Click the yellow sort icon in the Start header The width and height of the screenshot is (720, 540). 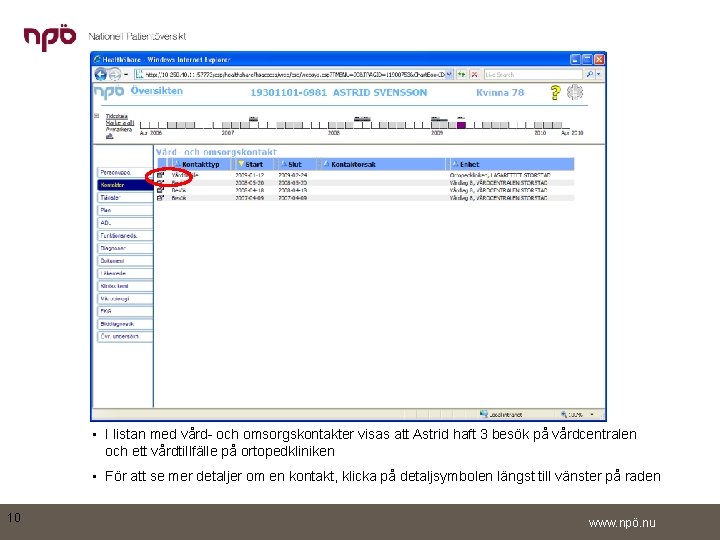(x=241, y=164)
